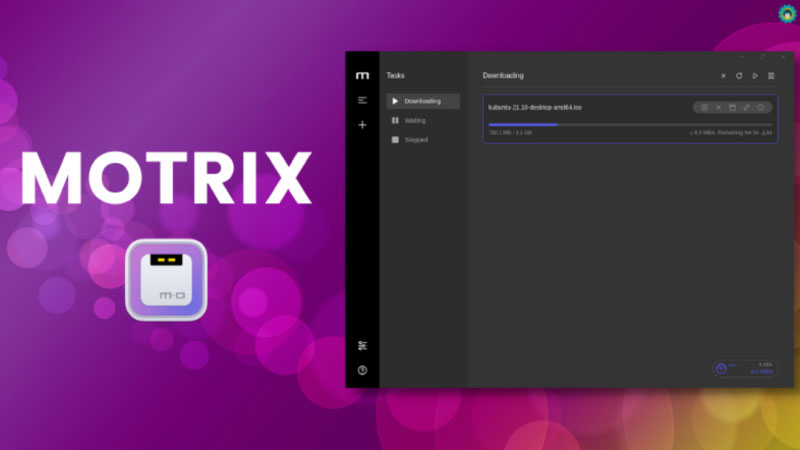
Task: Pause the kubuntu download task
Action: (x=704, y=107)
